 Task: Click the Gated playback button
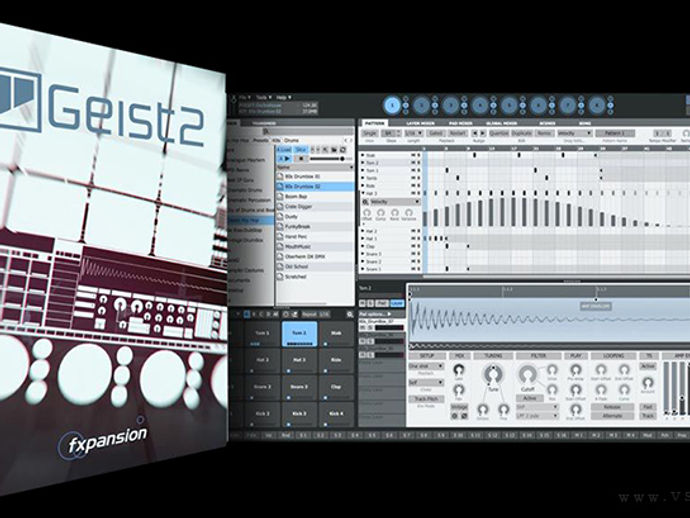coord(435,133)
